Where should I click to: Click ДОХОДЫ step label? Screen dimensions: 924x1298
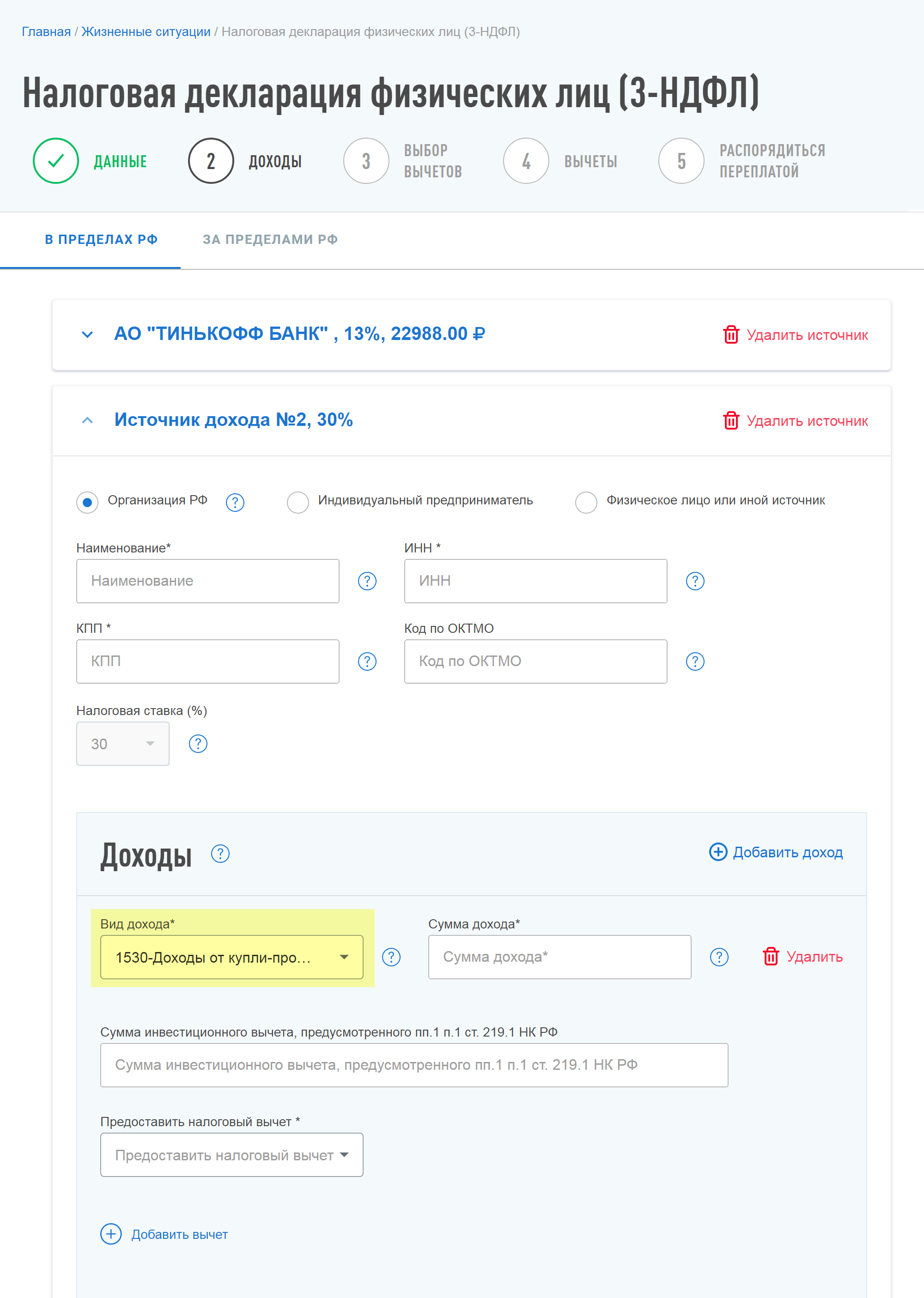[x=275, y=162]
